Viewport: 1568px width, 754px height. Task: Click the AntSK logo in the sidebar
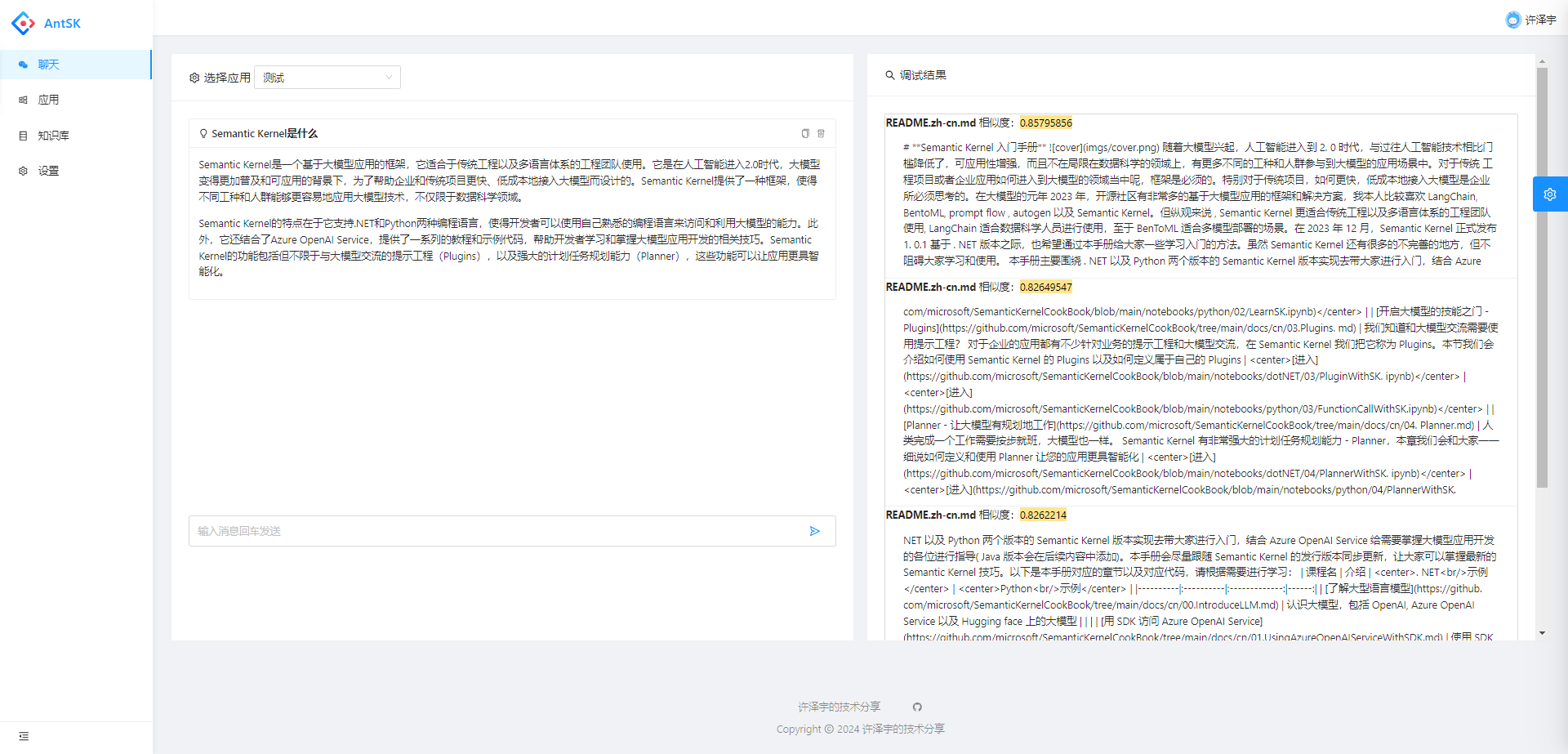click(x=47, y=23)
